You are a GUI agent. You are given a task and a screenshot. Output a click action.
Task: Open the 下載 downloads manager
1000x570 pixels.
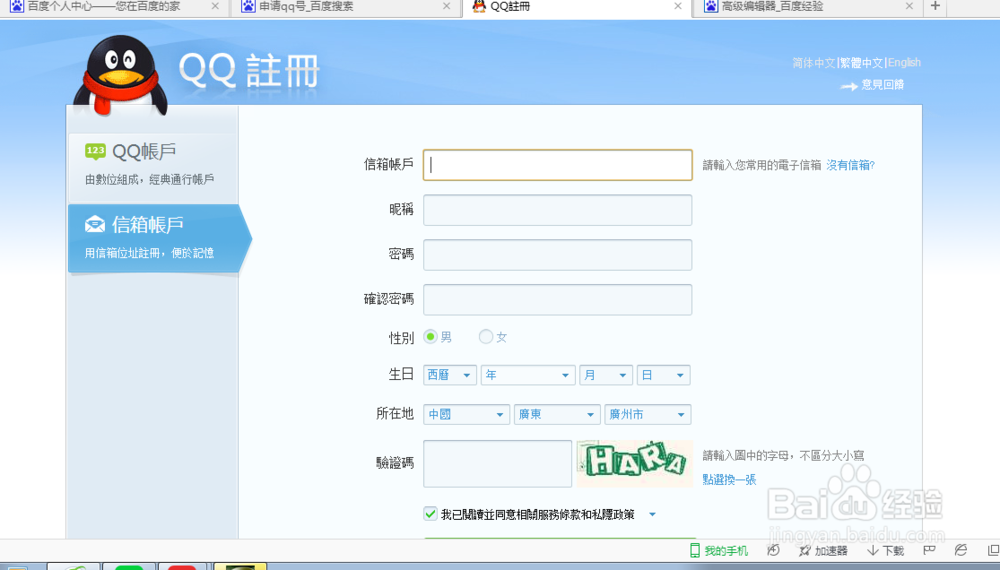(x=885, y=550)
